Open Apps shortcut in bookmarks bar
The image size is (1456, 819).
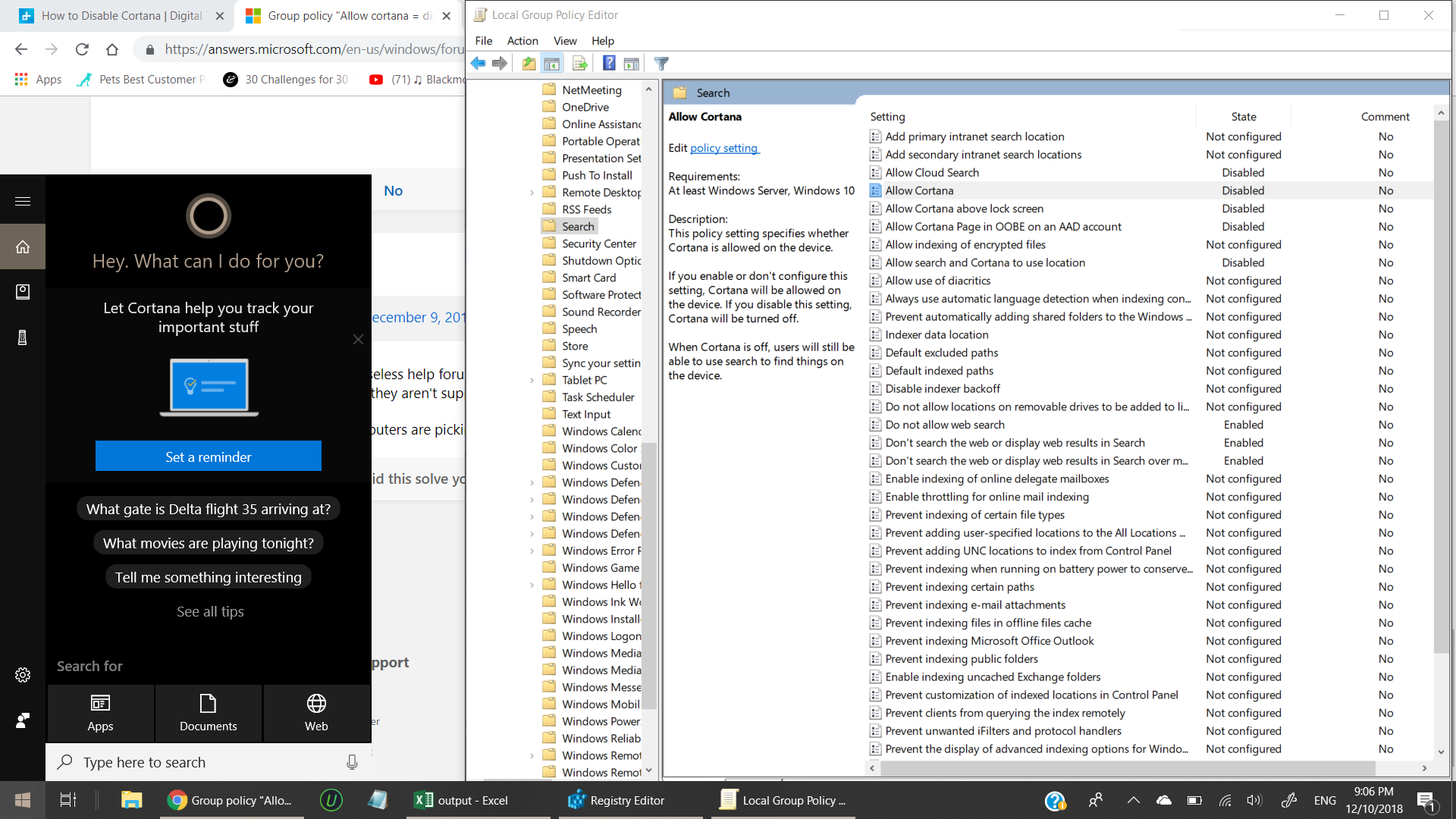(x=38, y=80)
